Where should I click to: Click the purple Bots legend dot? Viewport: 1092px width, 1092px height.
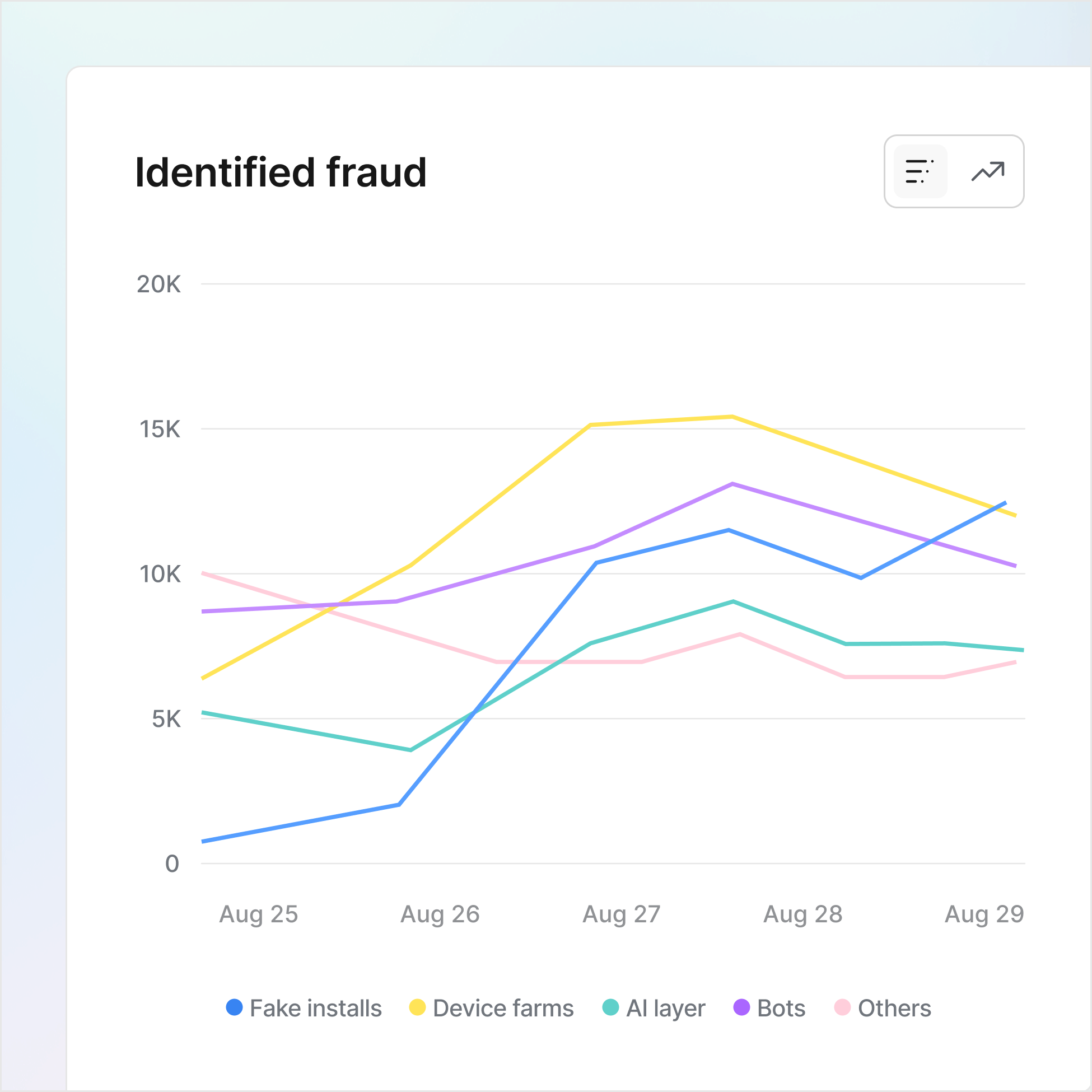point(740,1009)
